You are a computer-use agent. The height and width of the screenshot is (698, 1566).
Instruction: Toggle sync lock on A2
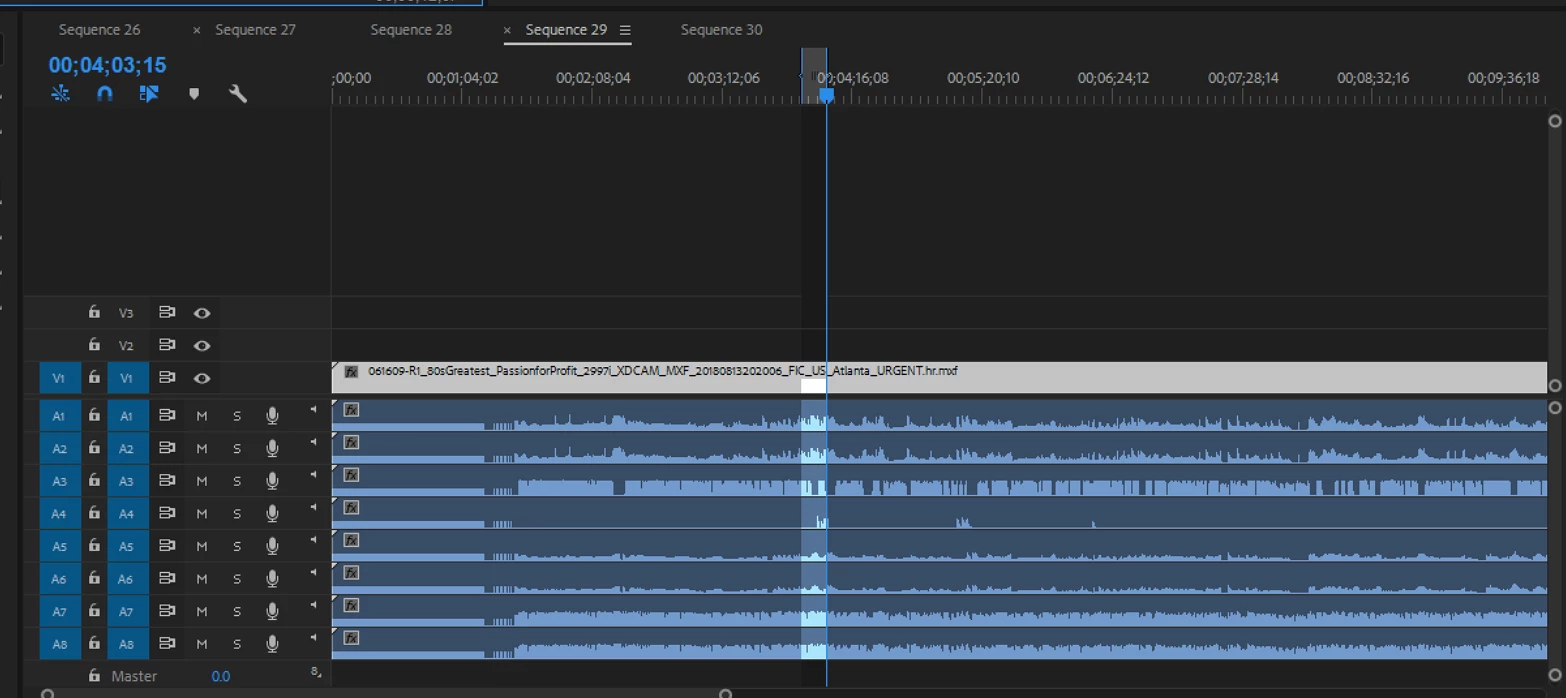[167, 448]
